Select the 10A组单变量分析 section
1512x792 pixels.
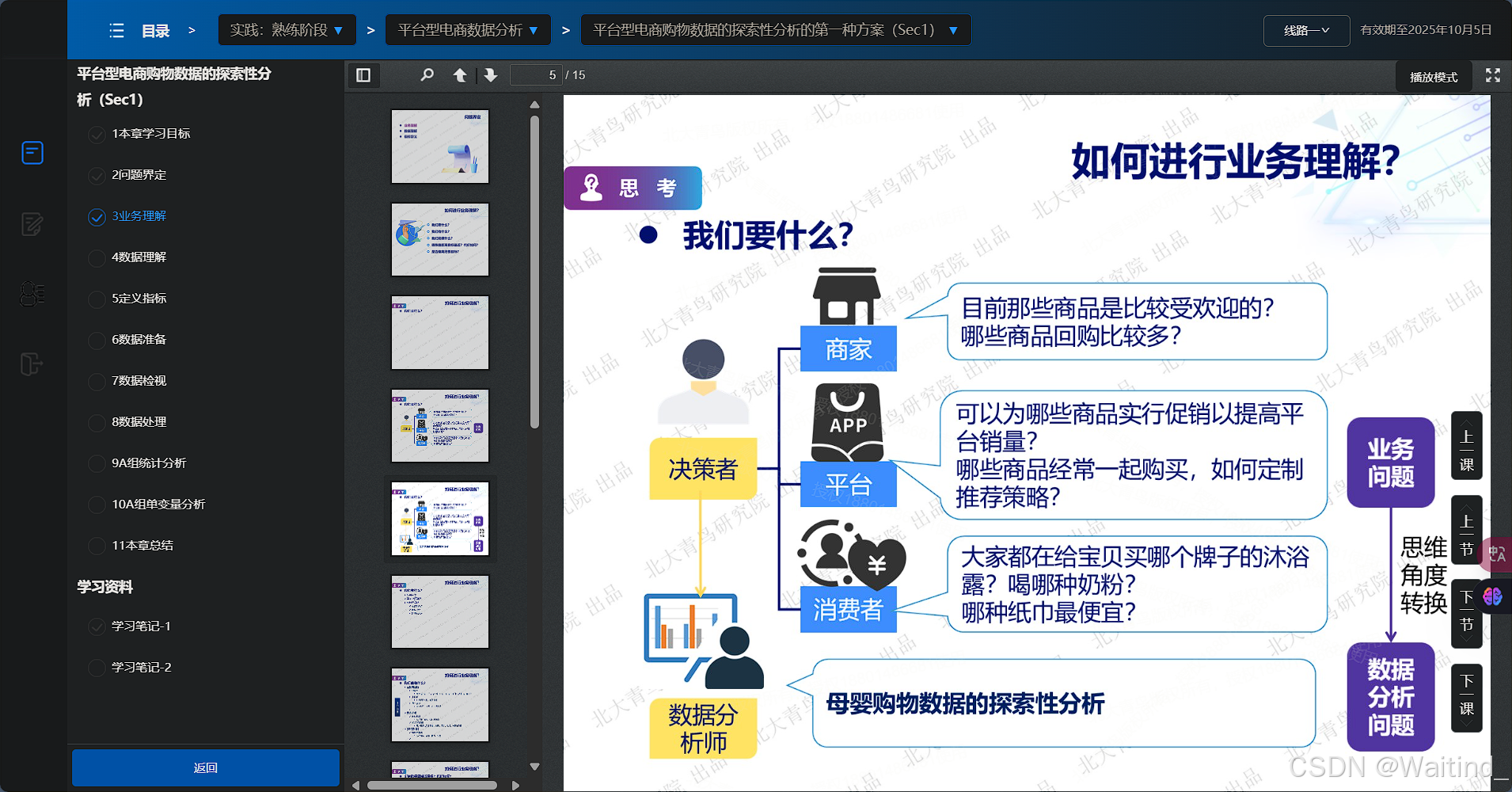click(158, 505)
